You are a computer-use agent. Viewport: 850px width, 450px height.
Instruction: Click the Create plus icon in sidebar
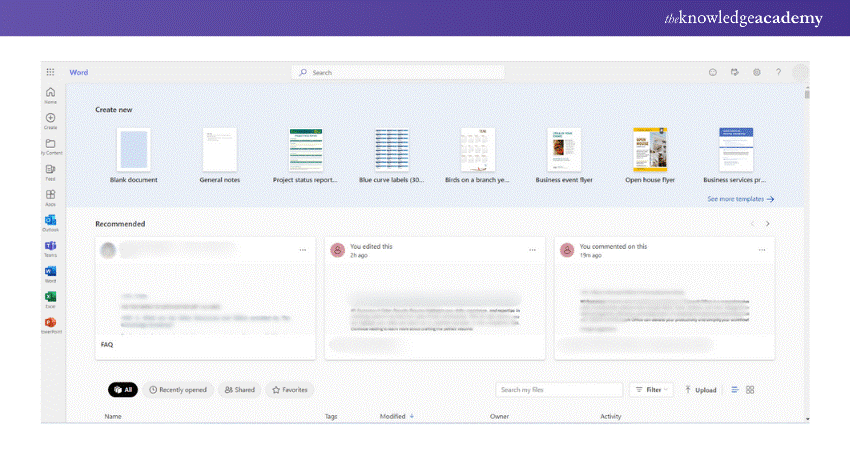pos(50,119)
